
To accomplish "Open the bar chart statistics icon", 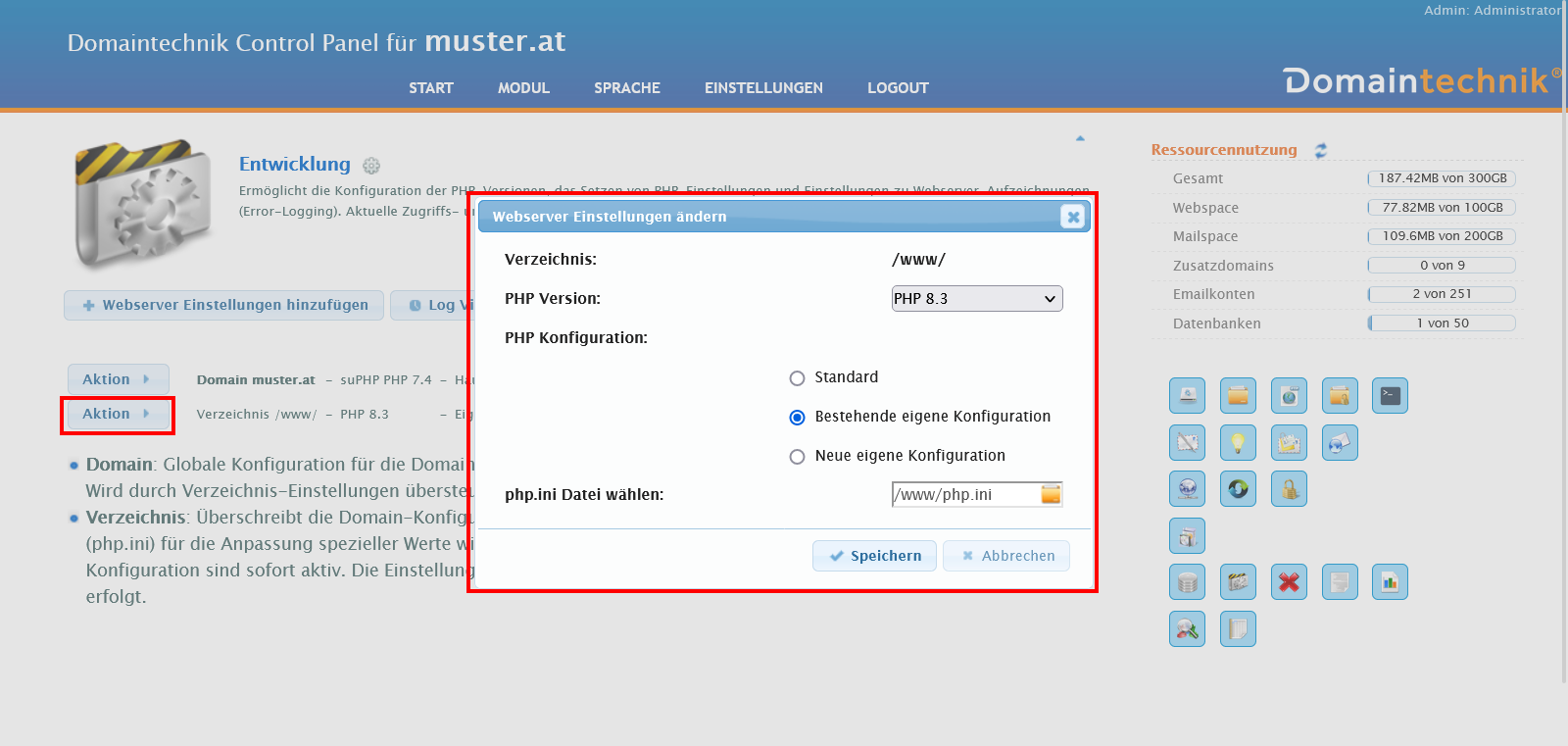I will pos(1390,582).
